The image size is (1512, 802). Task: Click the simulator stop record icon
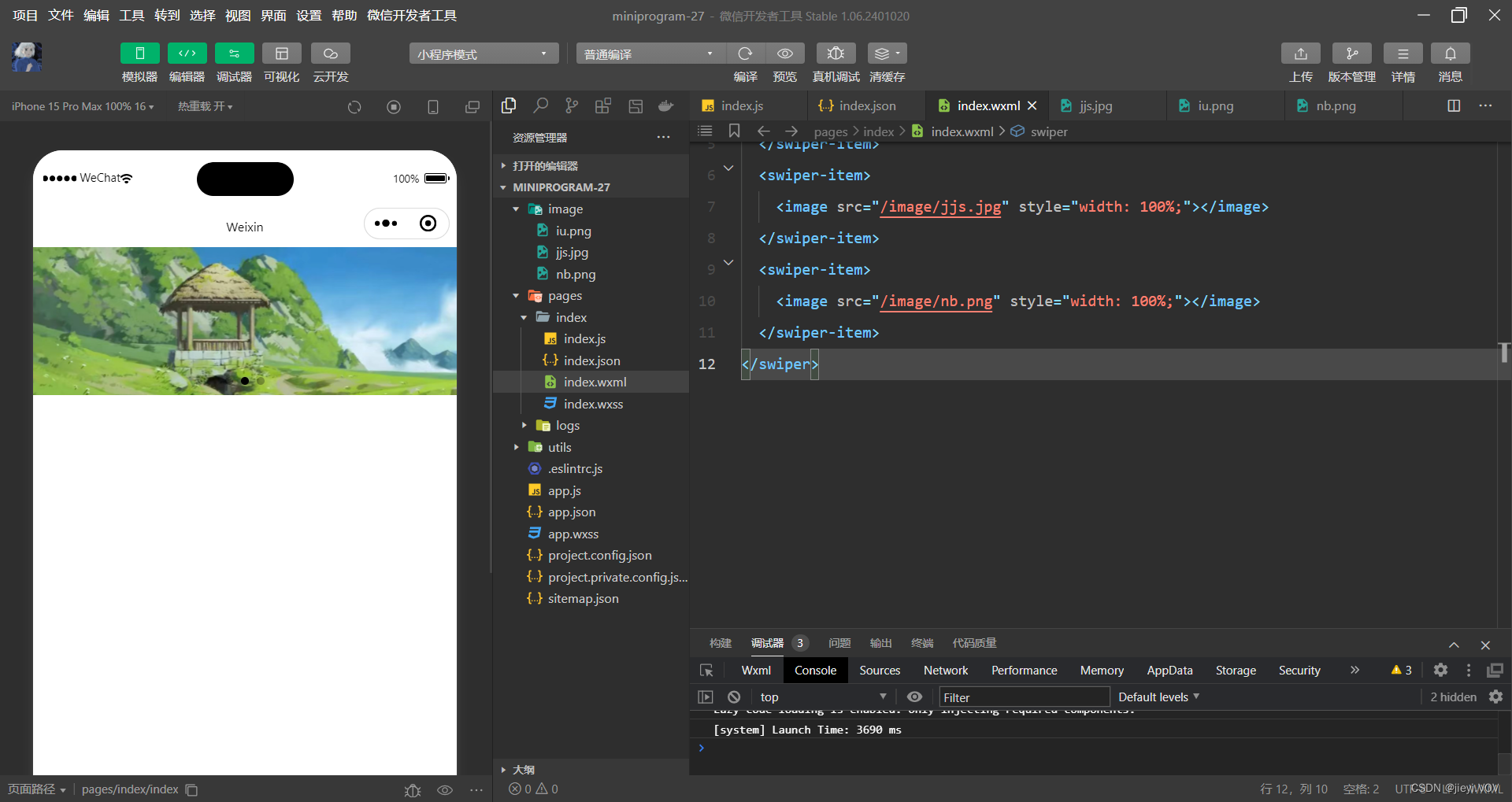click(x=394, y=107)
